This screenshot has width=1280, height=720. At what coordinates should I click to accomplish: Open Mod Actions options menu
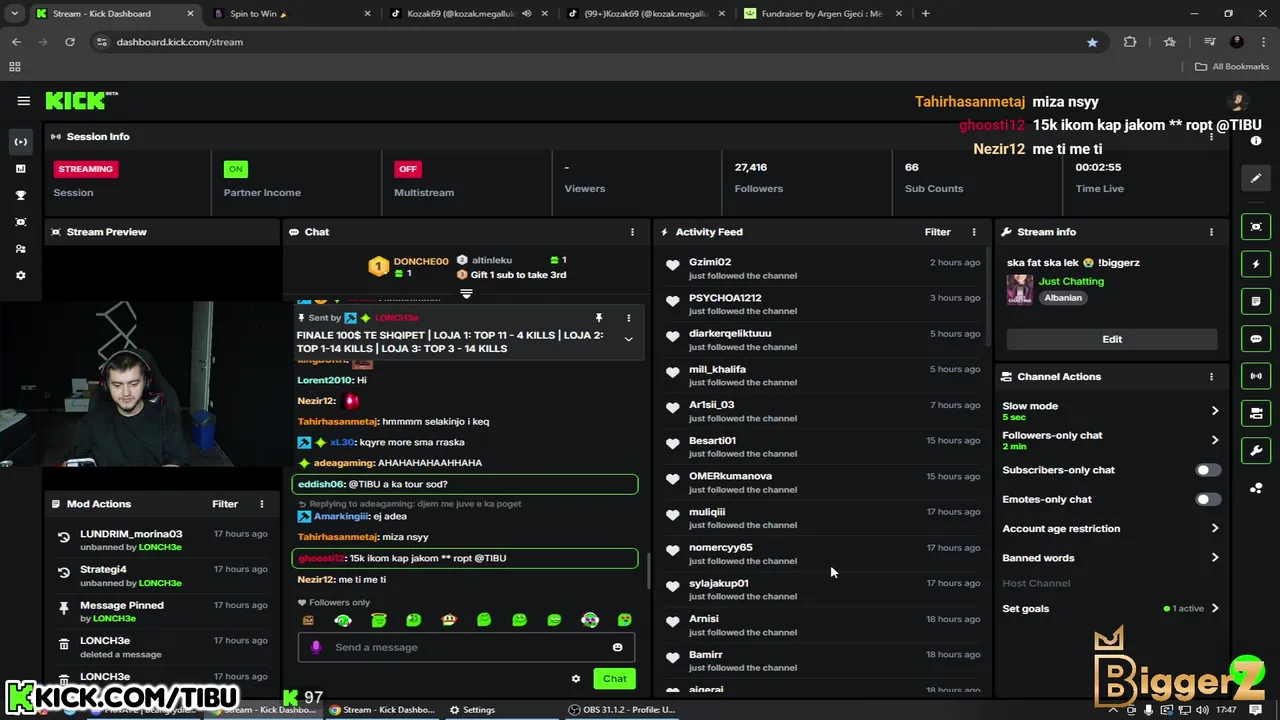262,504
